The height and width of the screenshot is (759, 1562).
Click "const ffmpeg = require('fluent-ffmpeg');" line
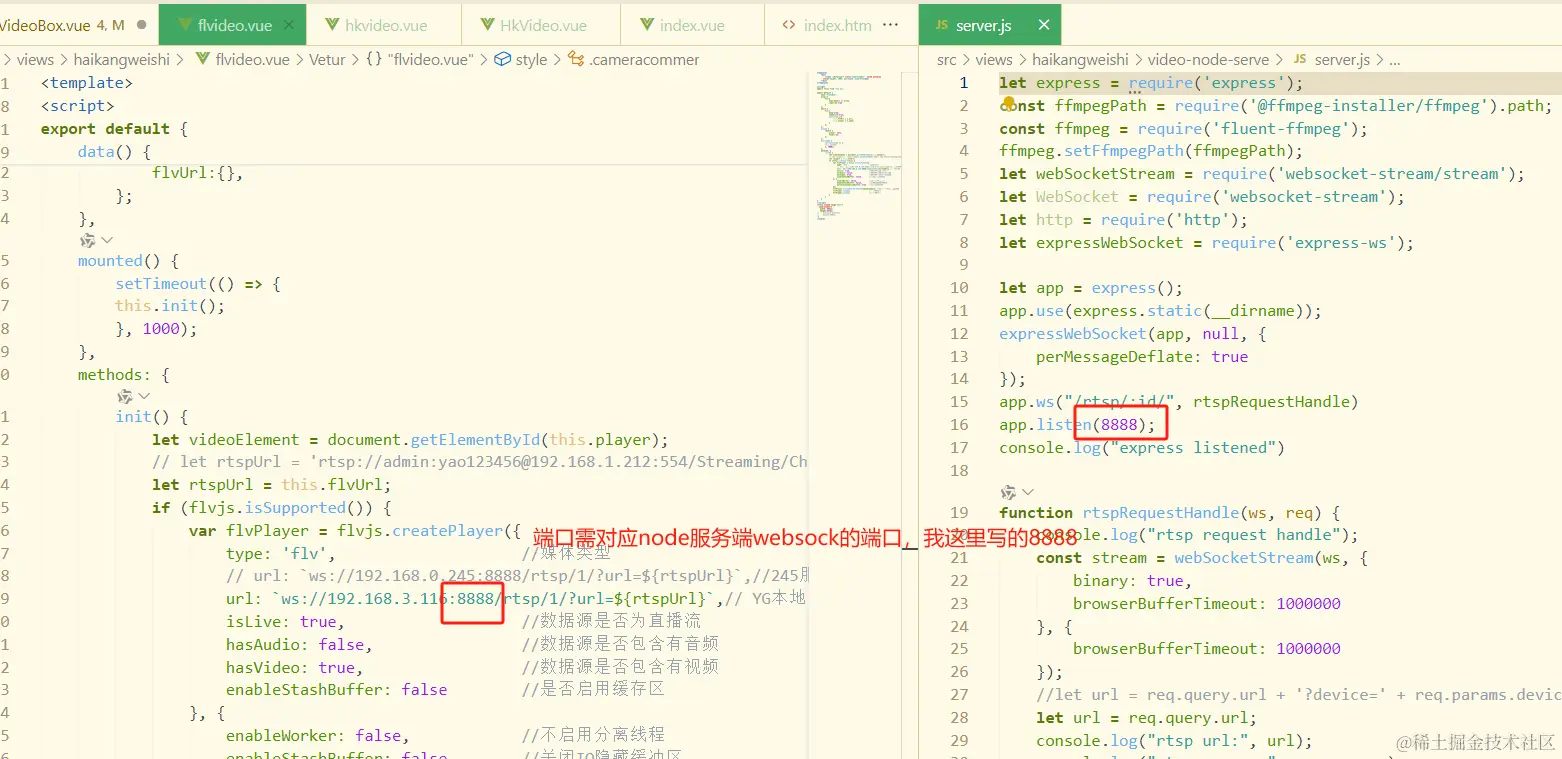[1183, 128]
